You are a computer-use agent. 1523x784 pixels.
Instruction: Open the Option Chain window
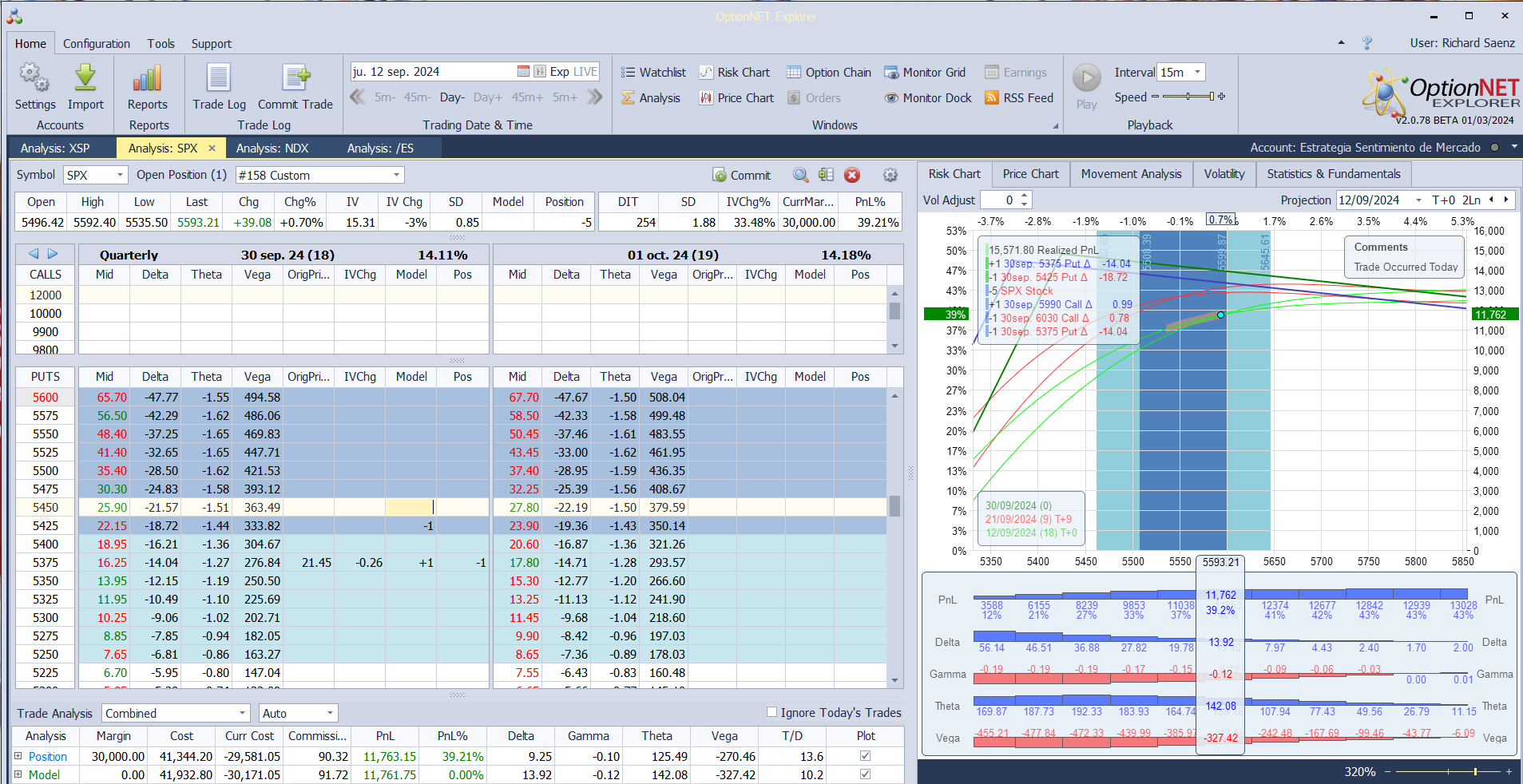pyautogui.click(x=829, y=73)
